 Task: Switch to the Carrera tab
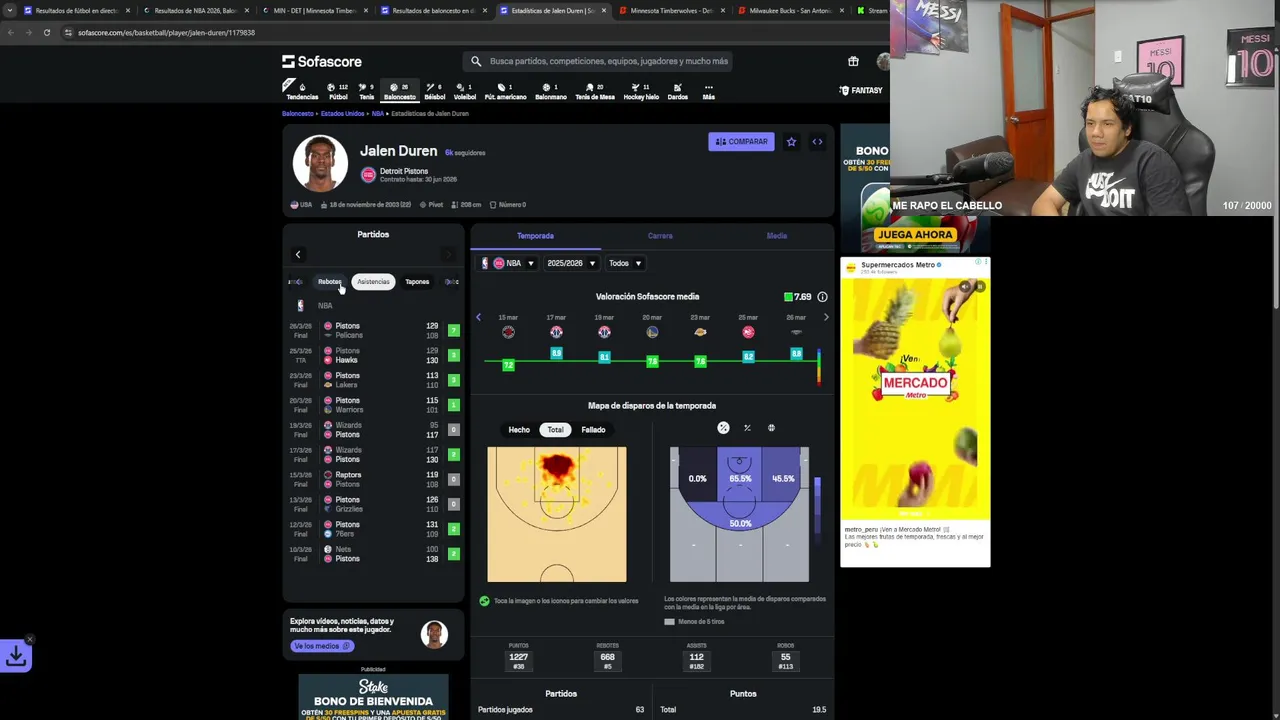pyautogui.click(x=660, y=236)
